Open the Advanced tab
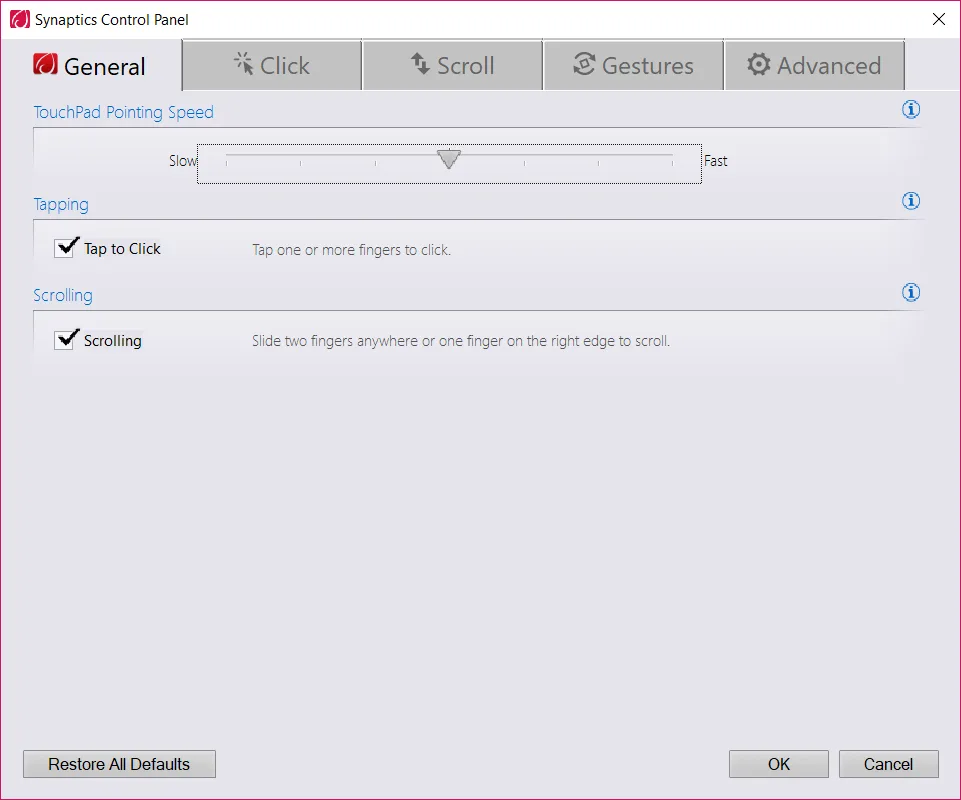961x800 pixels. click(815, 65)
